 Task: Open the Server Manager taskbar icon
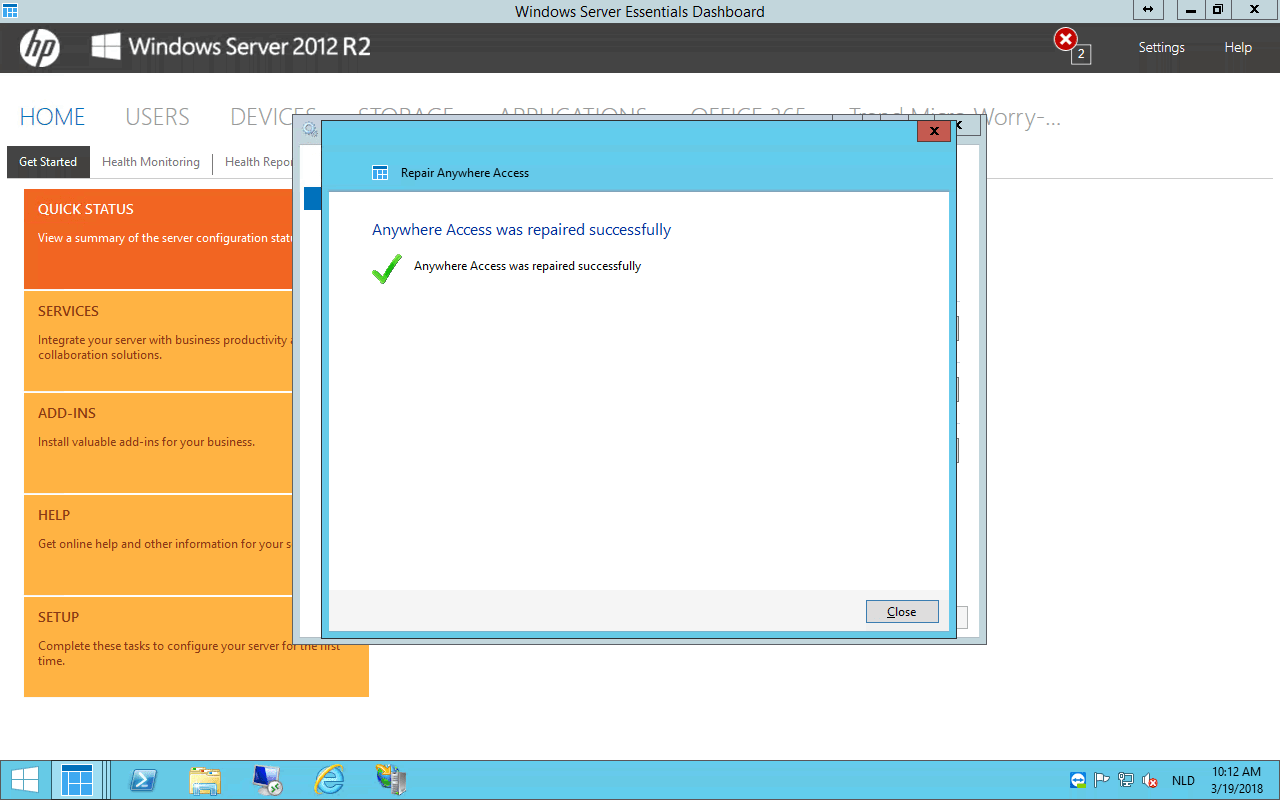click(x=391, y=780)
